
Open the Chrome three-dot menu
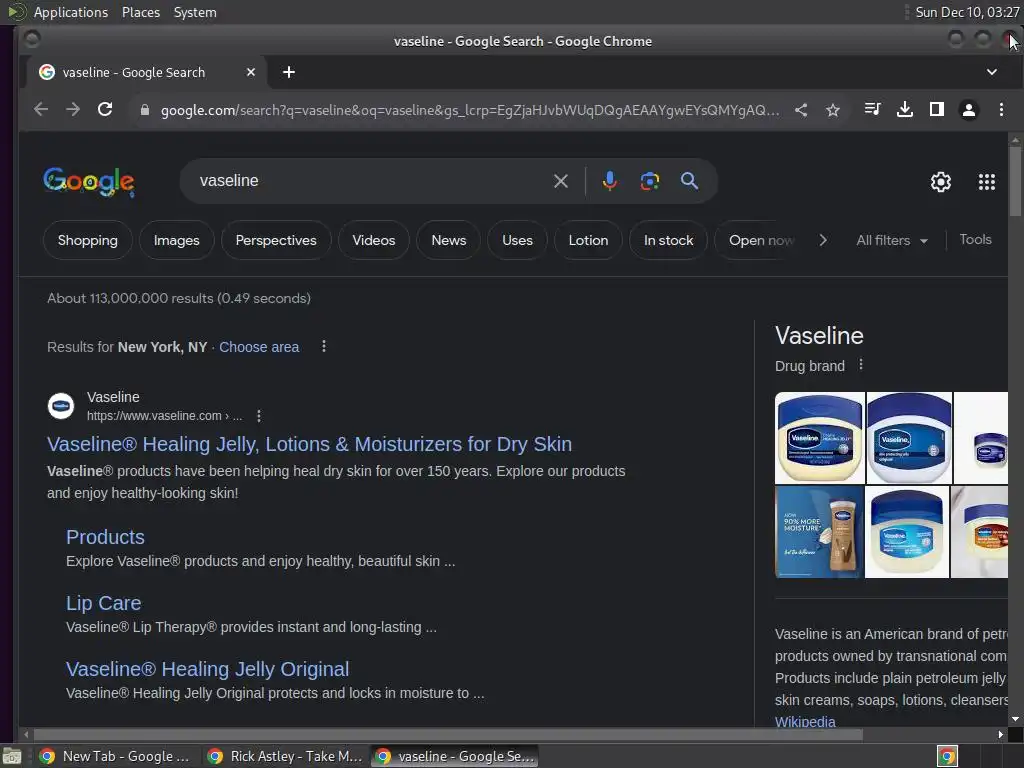pyautogui.click(x=1001, y=109)
